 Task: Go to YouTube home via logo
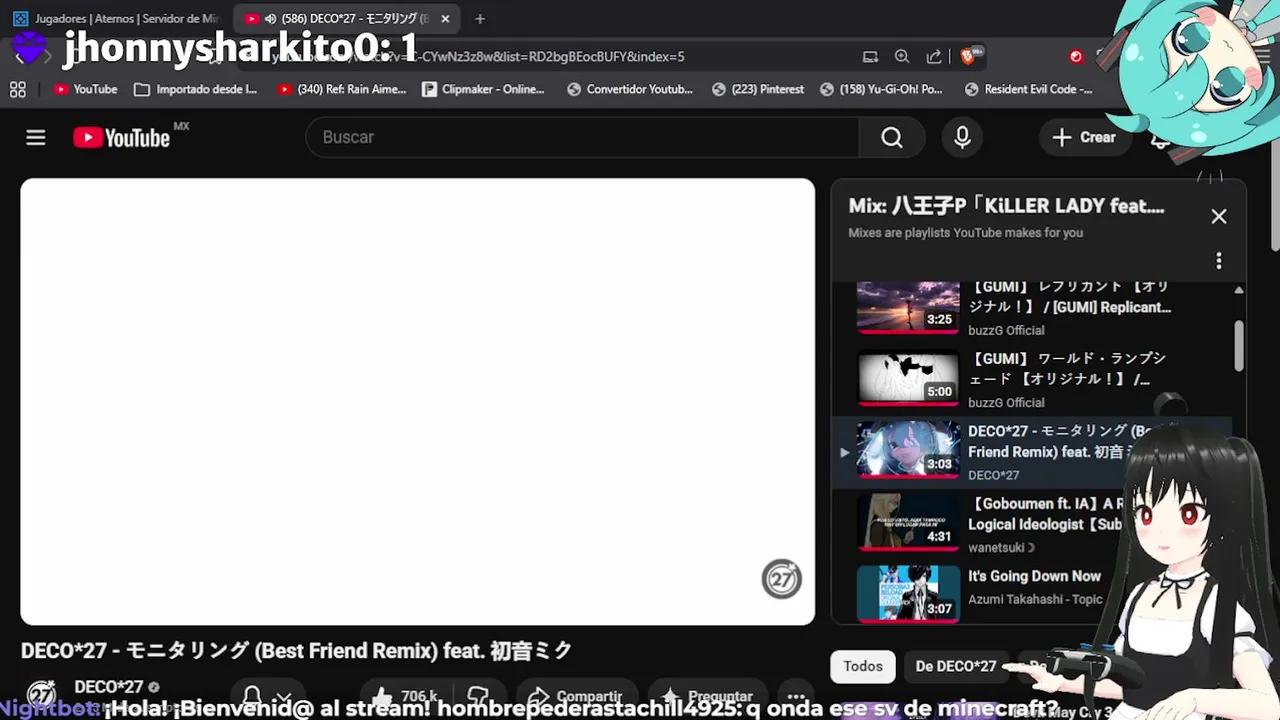(122, 138)
